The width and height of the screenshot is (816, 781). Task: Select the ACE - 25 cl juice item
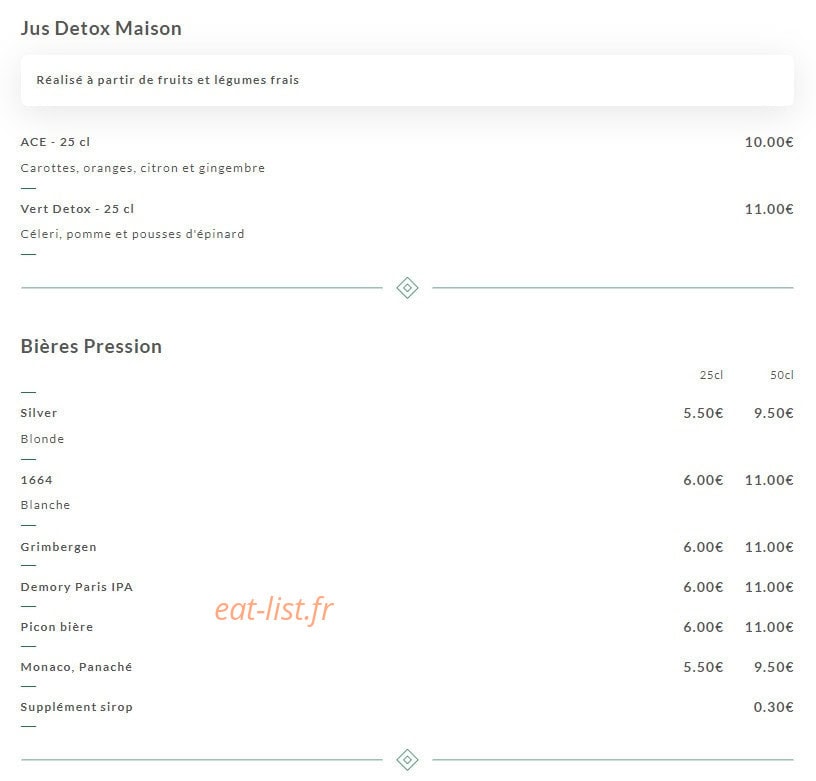(55, 142)
